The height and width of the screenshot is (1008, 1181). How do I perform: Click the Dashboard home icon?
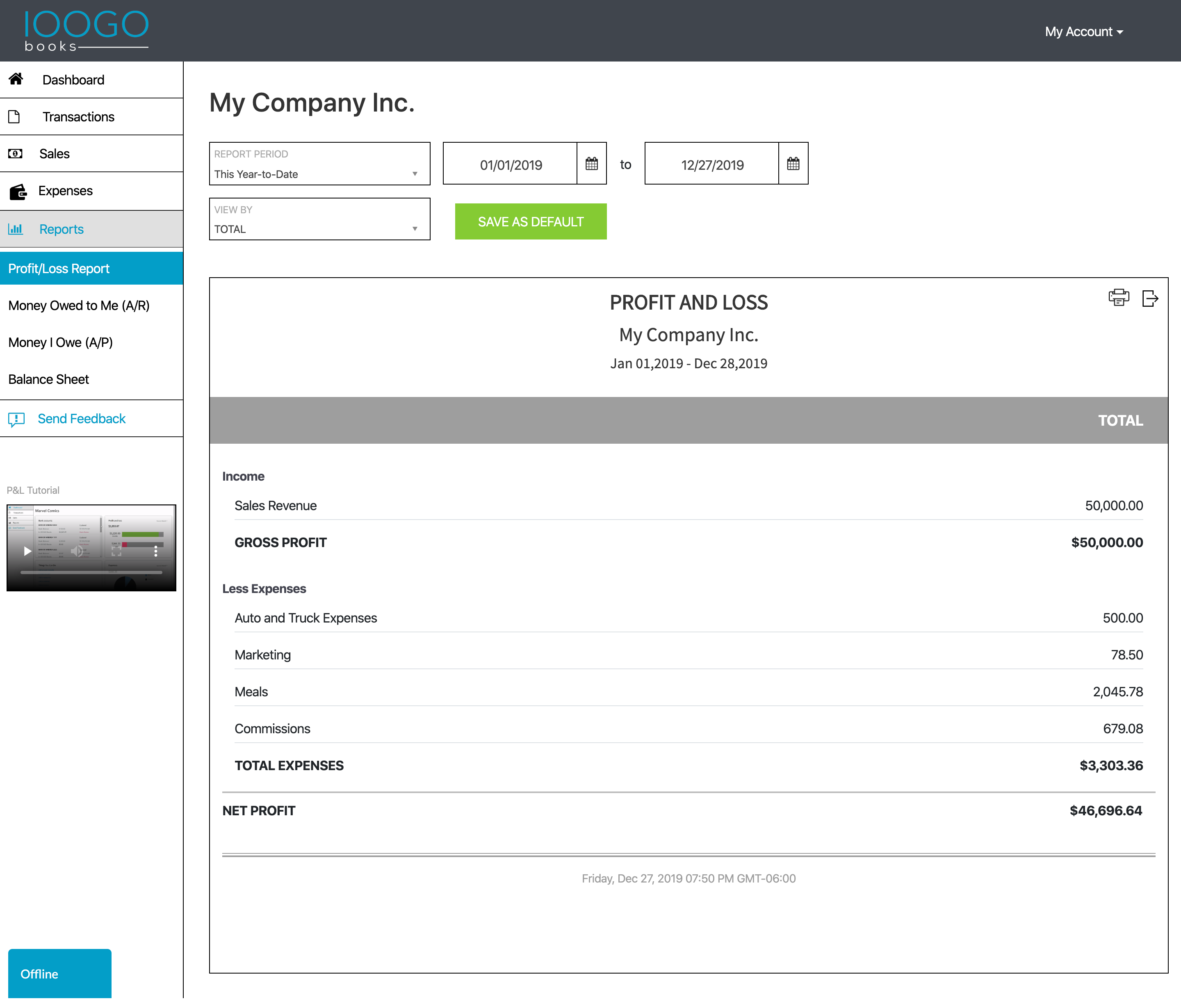[x=16, y=79]
